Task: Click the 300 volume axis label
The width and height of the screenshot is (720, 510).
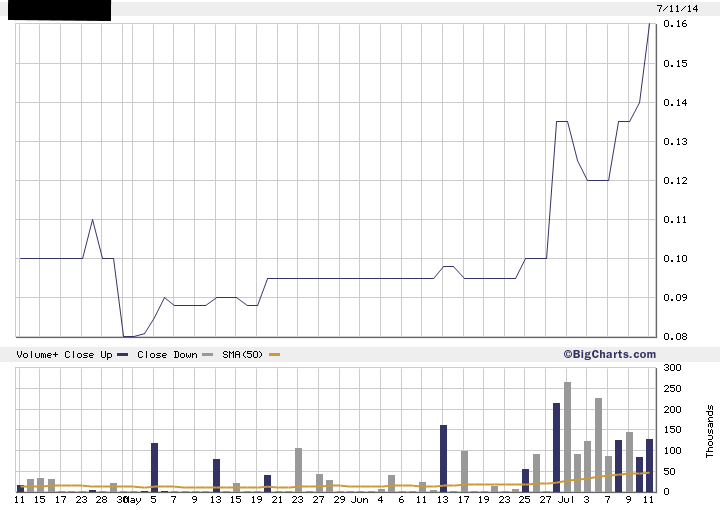Action: 671,368
